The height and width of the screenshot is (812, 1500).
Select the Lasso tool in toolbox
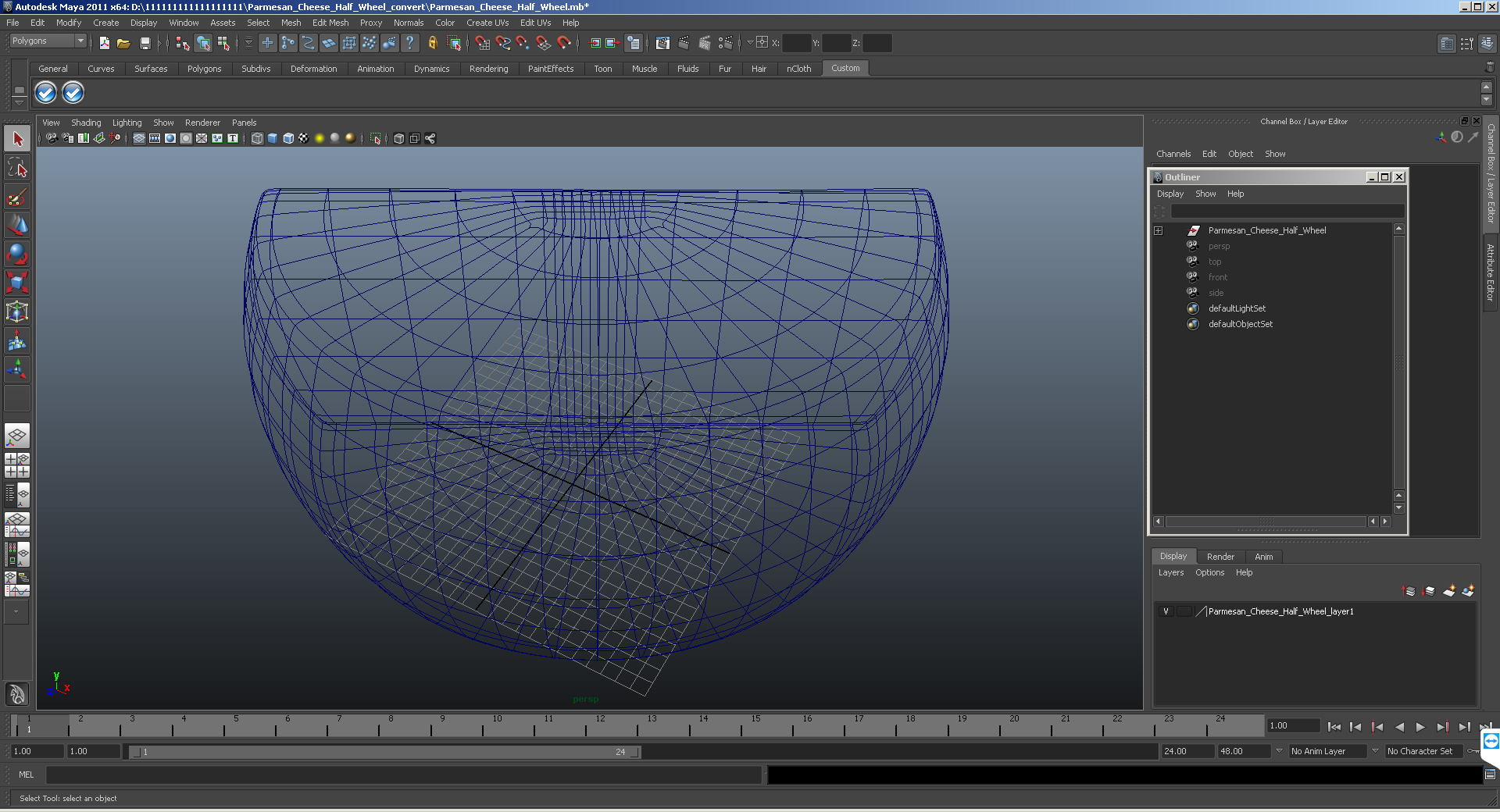[x=17, y=168]
